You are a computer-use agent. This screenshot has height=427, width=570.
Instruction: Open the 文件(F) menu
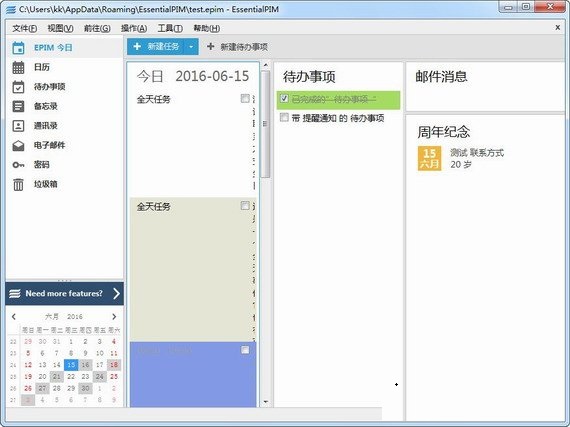tap(25, 28)
